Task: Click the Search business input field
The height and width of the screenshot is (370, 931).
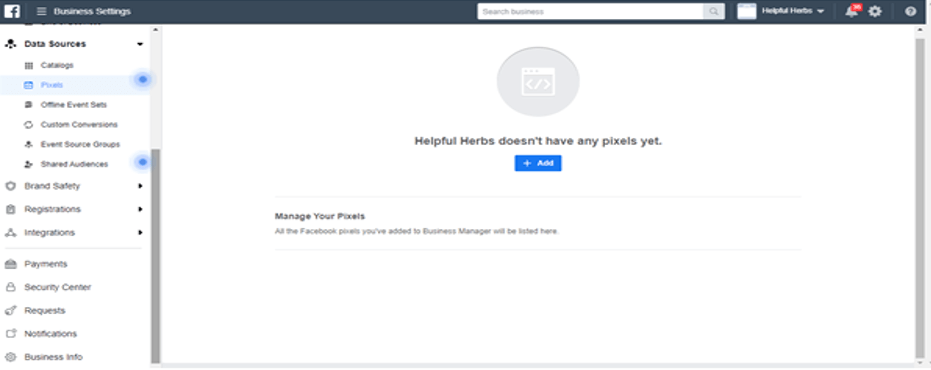Action: point(591,11)
